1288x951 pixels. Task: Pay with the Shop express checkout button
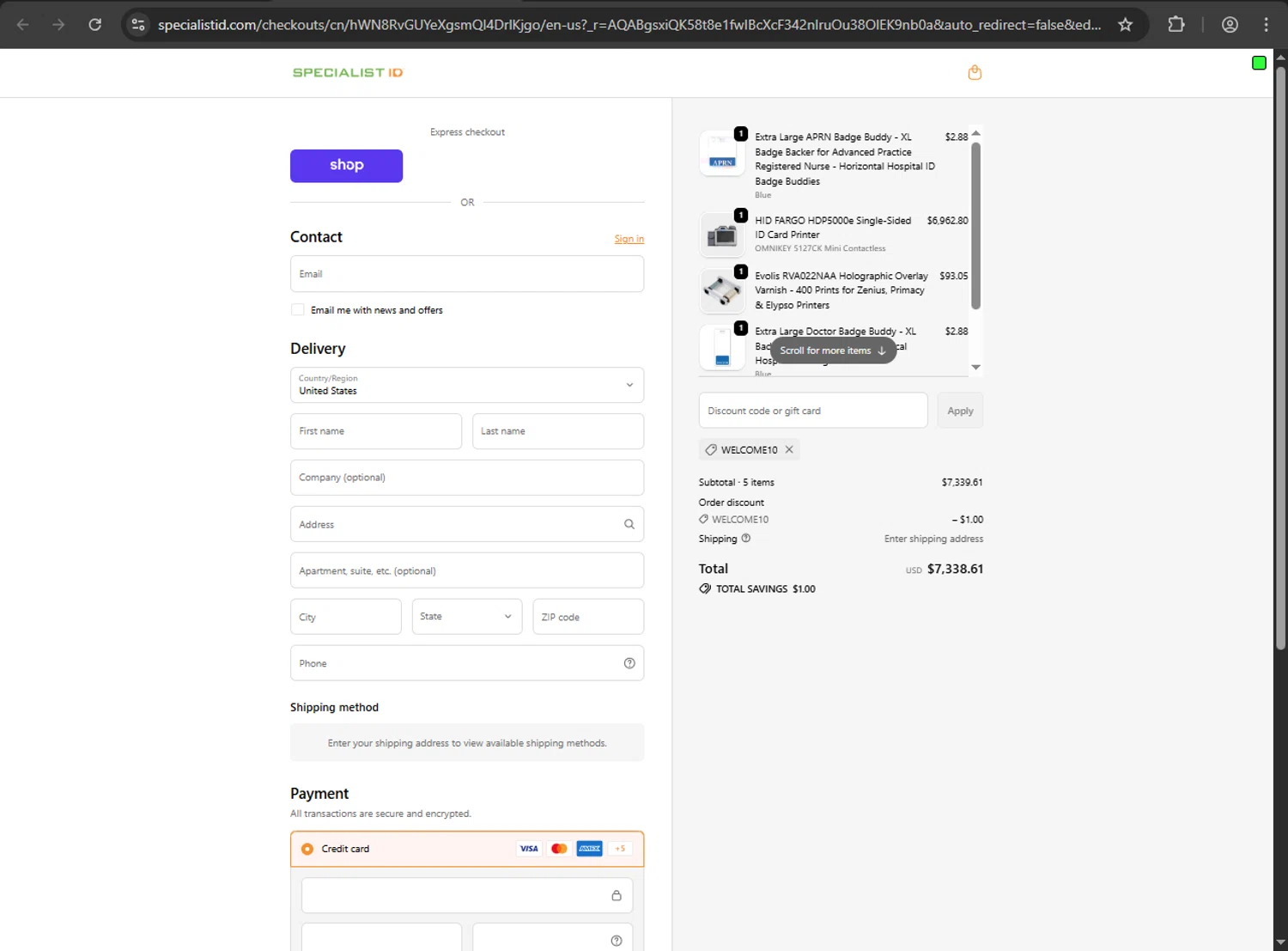(346, 166)
